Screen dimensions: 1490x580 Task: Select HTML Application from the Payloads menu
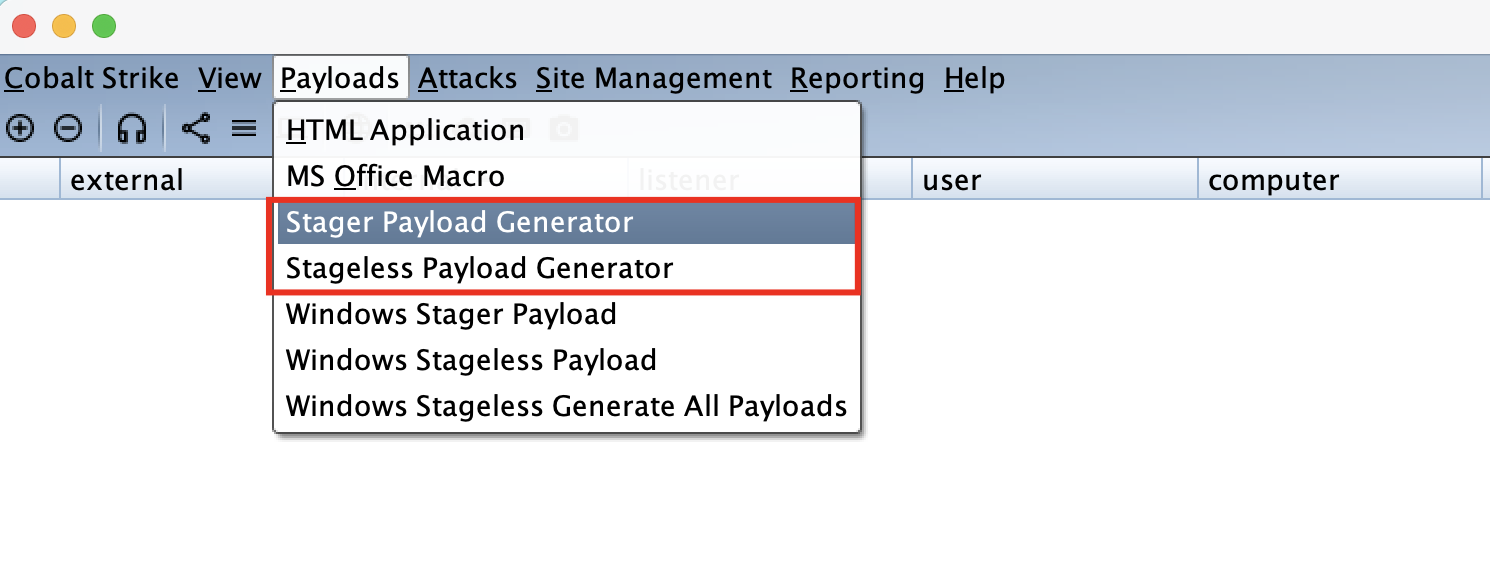pos(405,130)
